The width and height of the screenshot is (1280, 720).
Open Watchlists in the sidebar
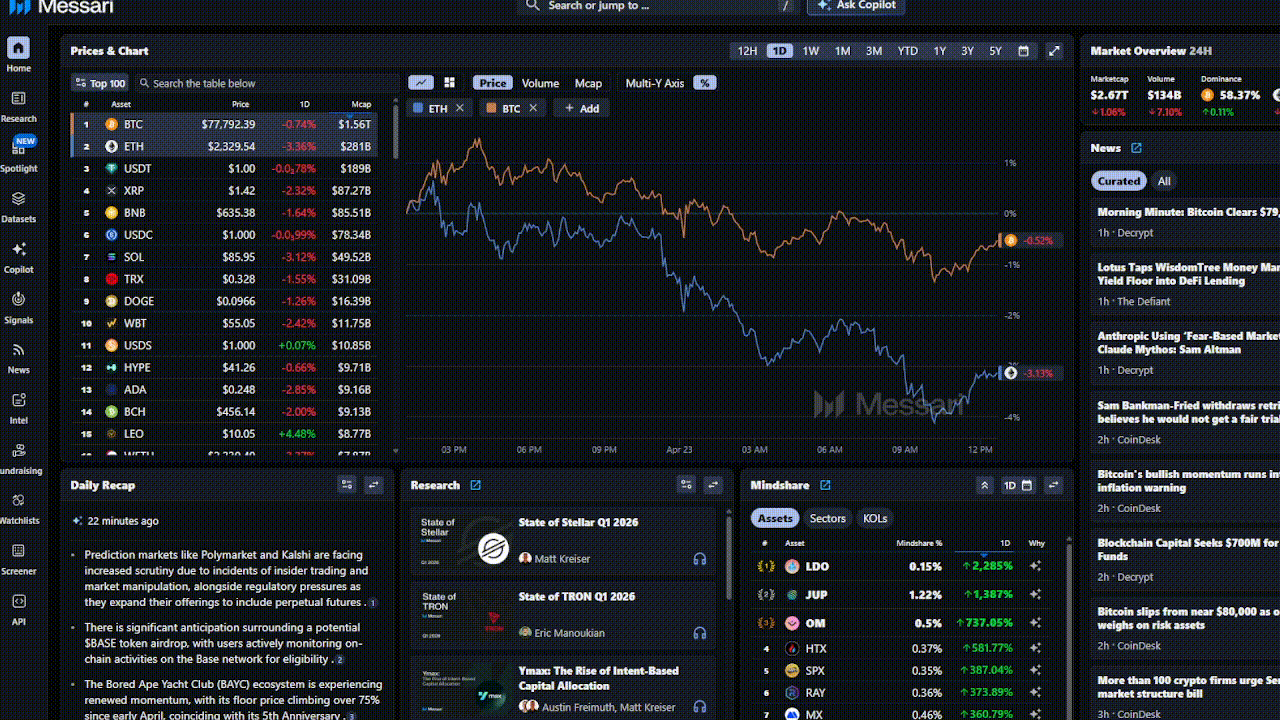click(18, 508)
